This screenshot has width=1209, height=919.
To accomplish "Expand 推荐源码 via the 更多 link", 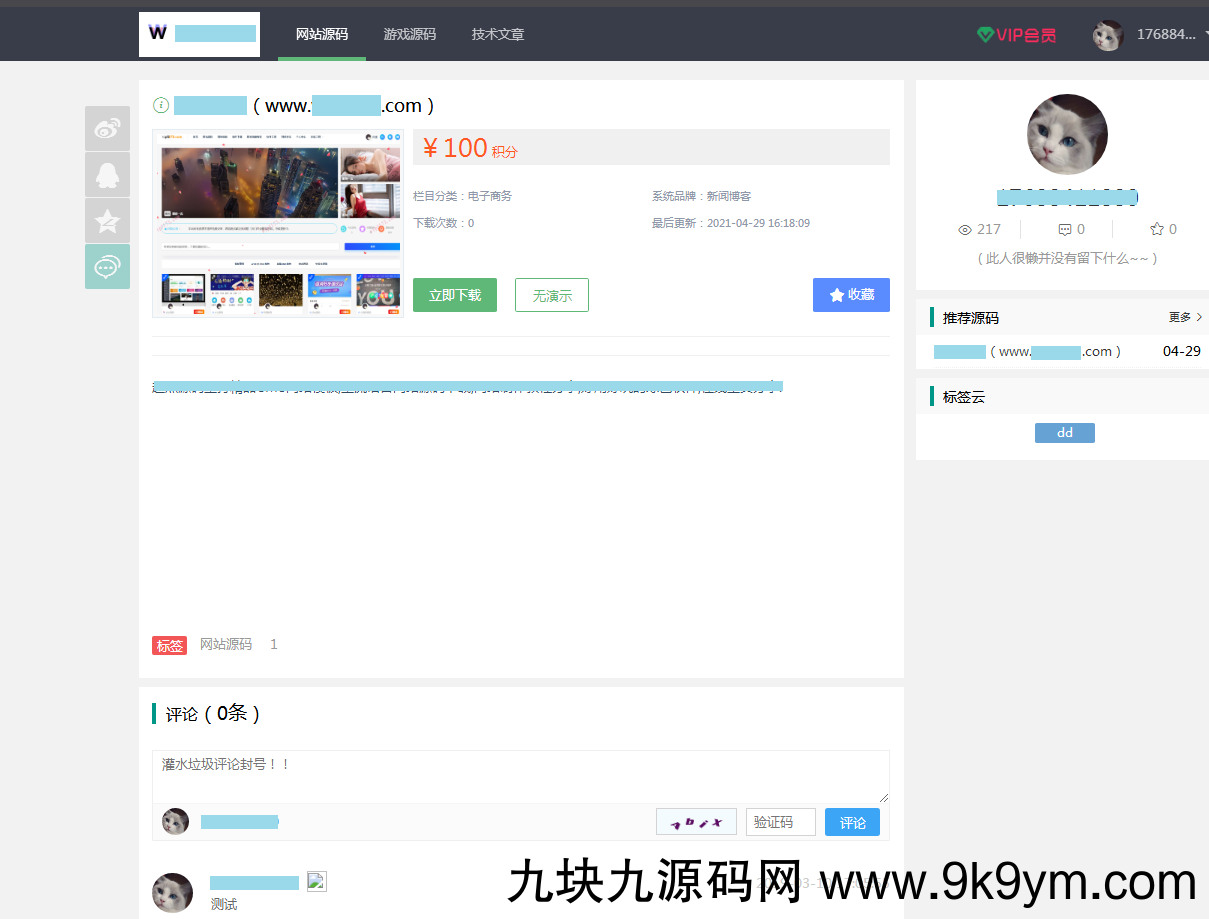I will pyautogui.click(x=1179, y=317).
